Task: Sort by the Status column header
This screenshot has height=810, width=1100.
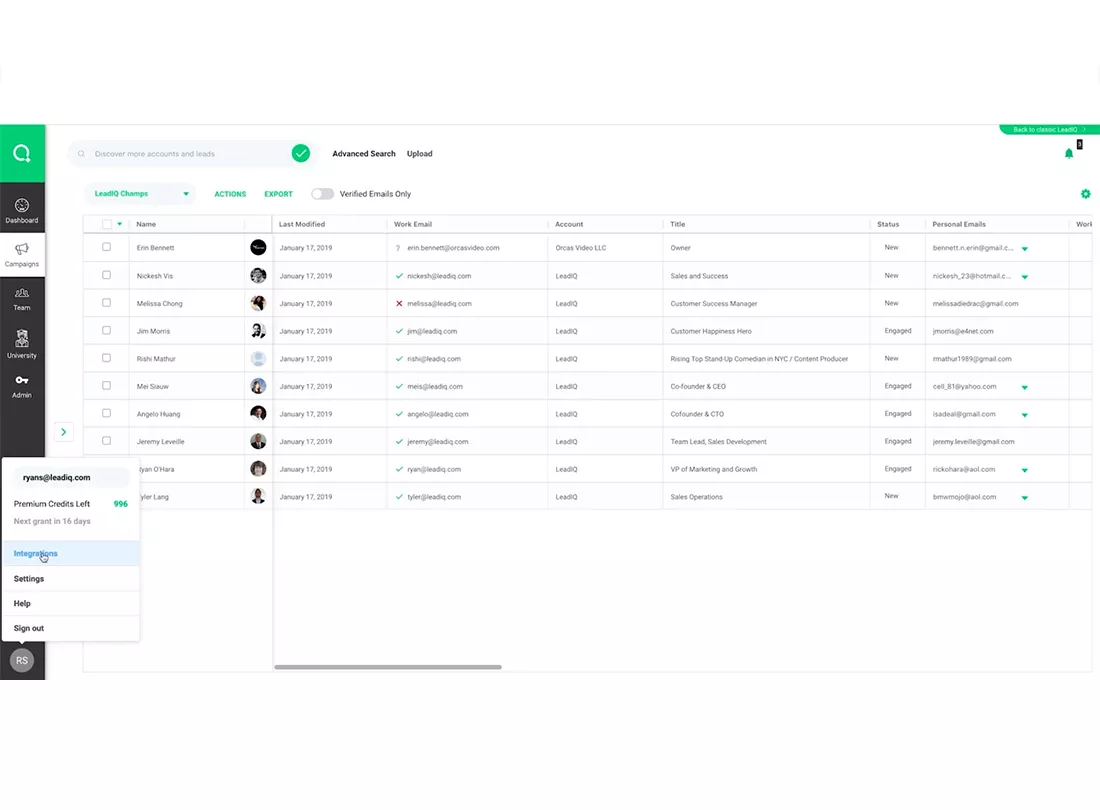Action: pos(887,224)
